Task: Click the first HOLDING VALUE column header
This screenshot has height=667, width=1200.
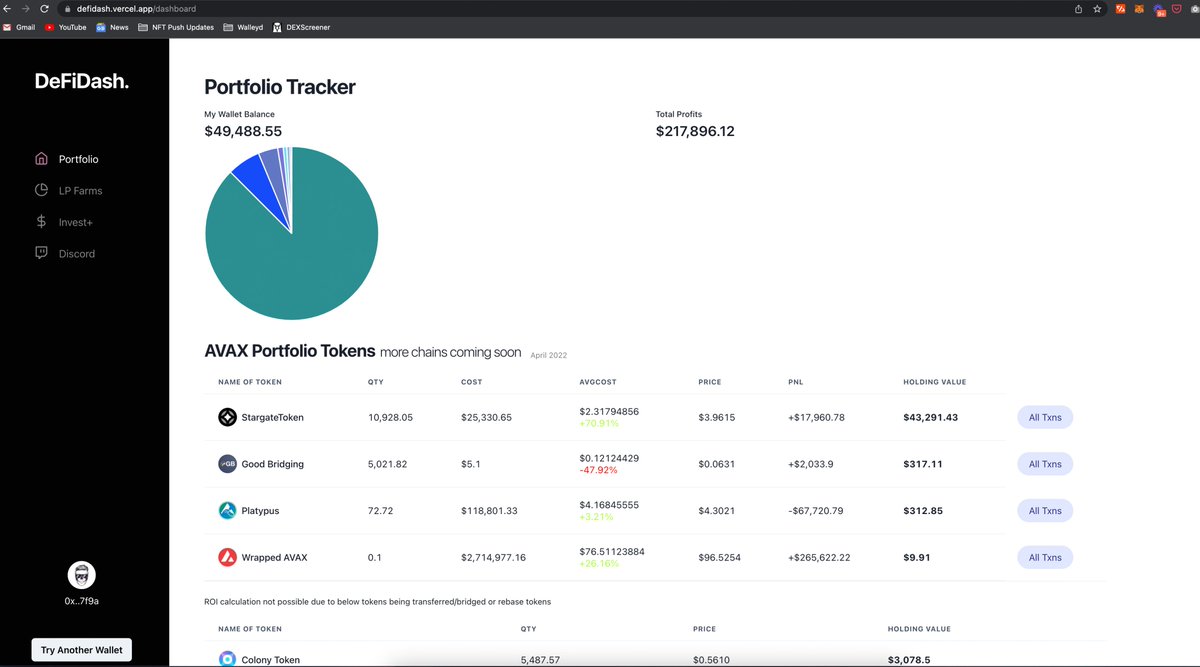Action: pos(934,382)
